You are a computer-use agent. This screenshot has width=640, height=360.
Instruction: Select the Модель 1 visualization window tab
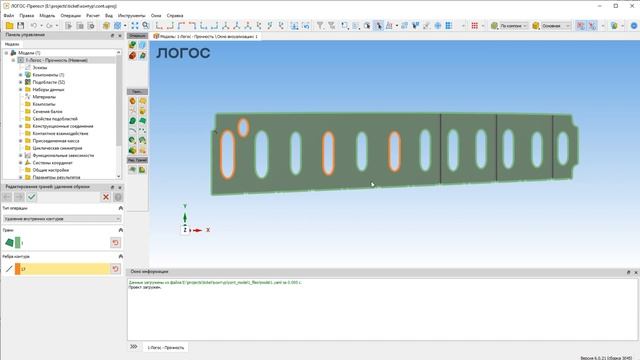[206, 36]
